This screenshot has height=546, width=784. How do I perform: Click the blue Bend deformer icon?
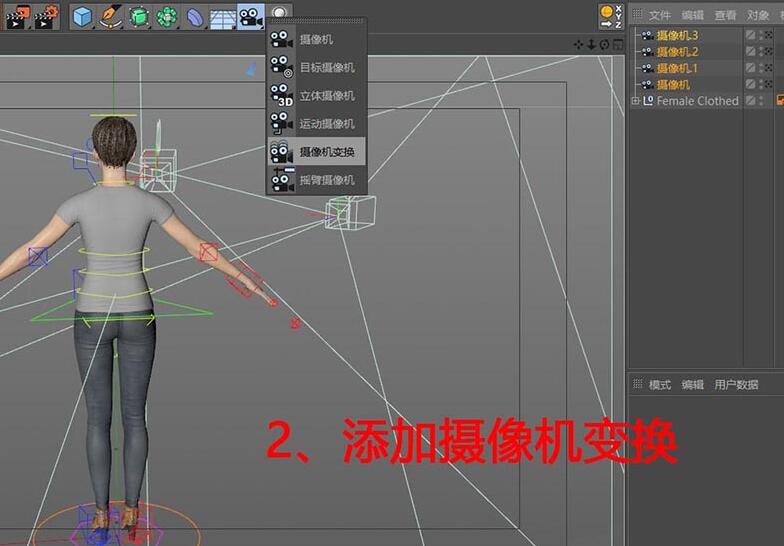(x=194, y=18)
